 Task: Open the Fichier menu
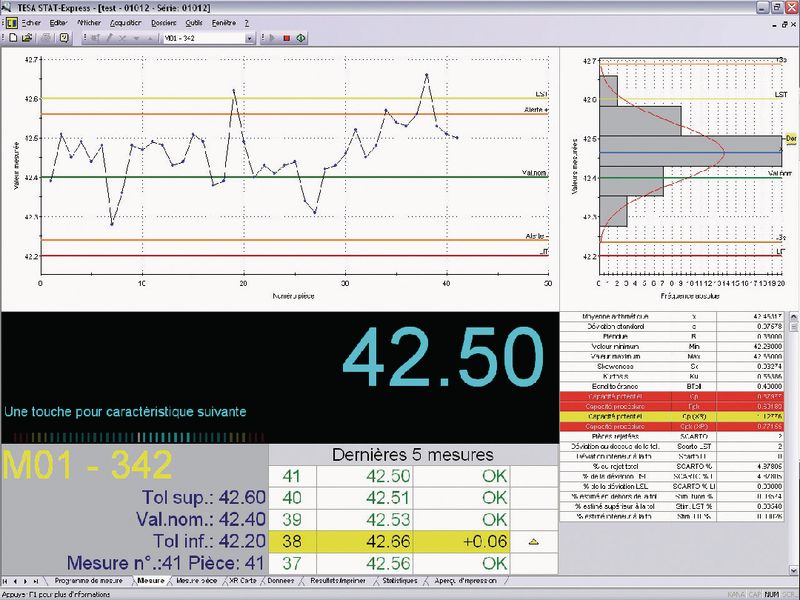coord(31,21)
